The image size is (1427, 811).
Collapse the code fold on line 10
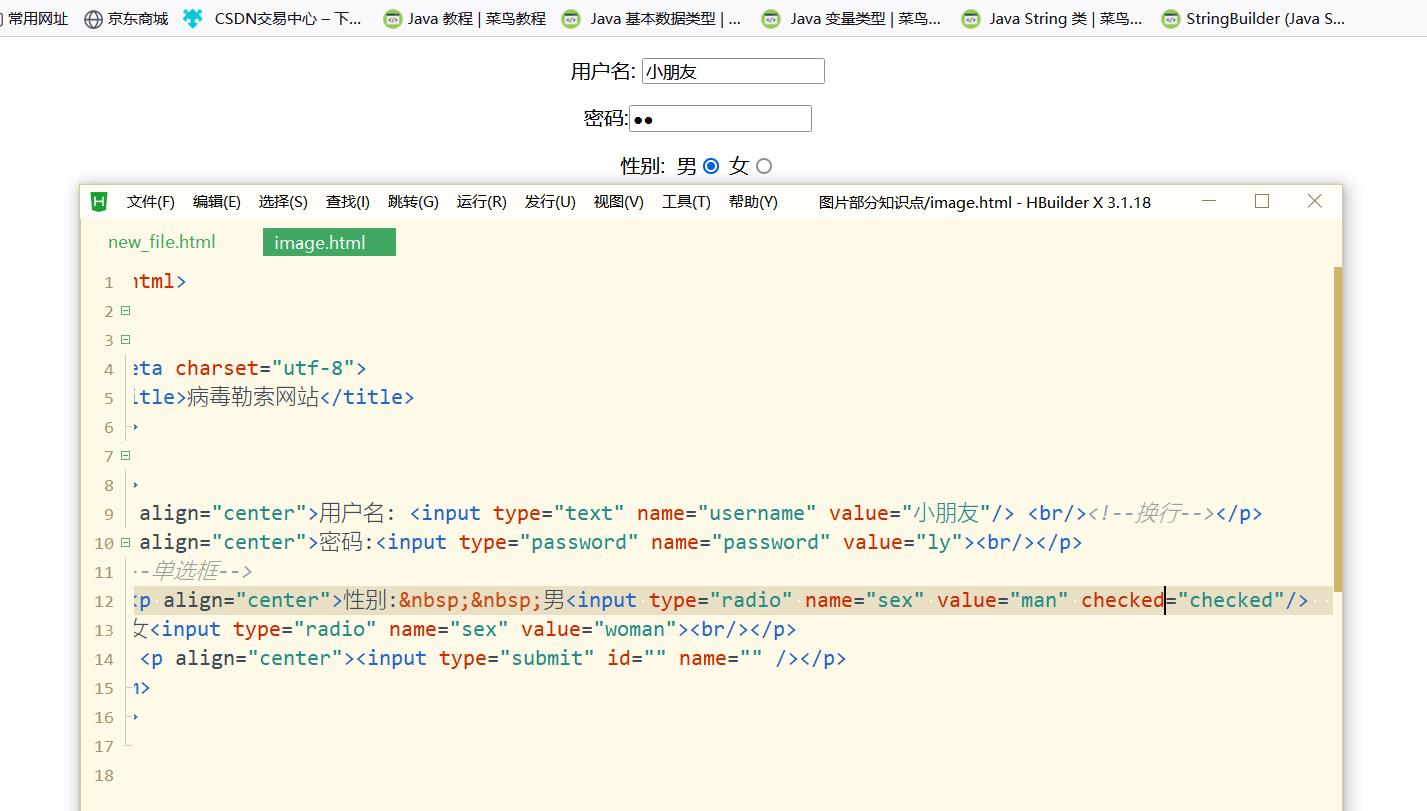(x=125, y=543)
